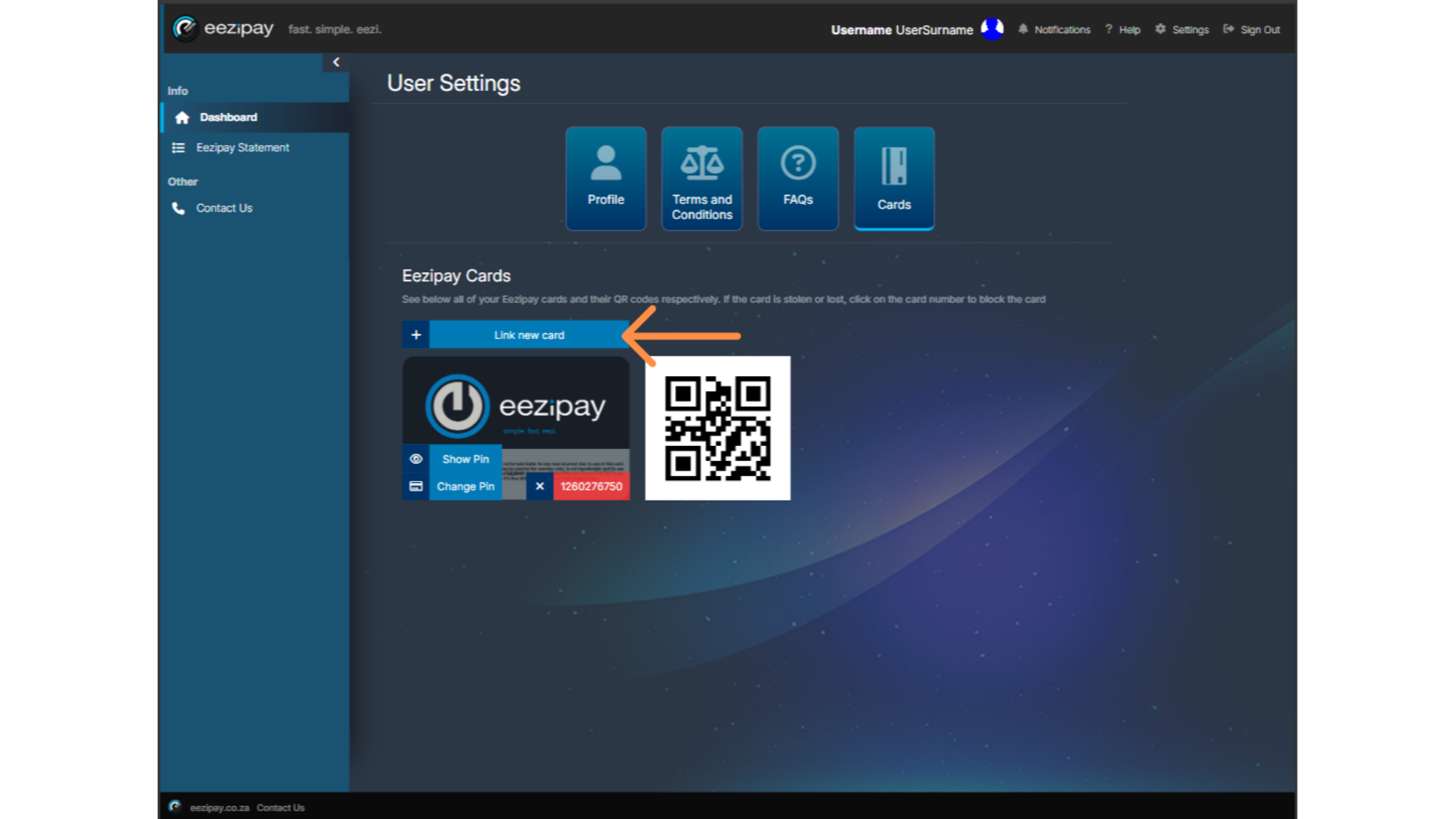Click the Settings gear icon
The height and width of the screenshot is (819, 1456).
click(x=1160, y=29)
